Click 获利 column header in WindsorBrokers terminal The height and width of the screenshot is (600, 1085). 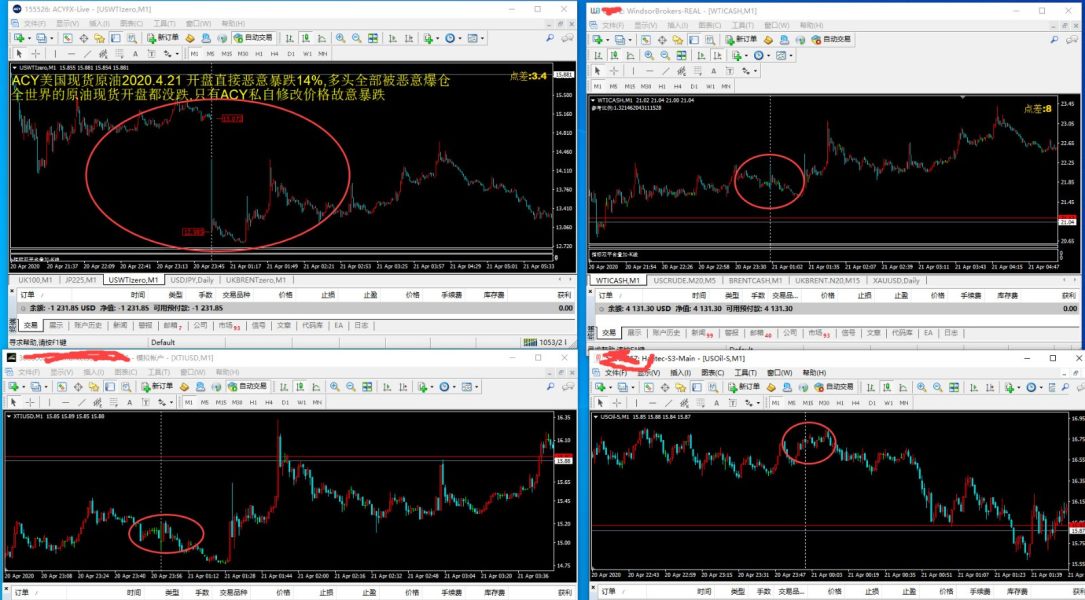pyautogui.click(x=1068, y=296)
